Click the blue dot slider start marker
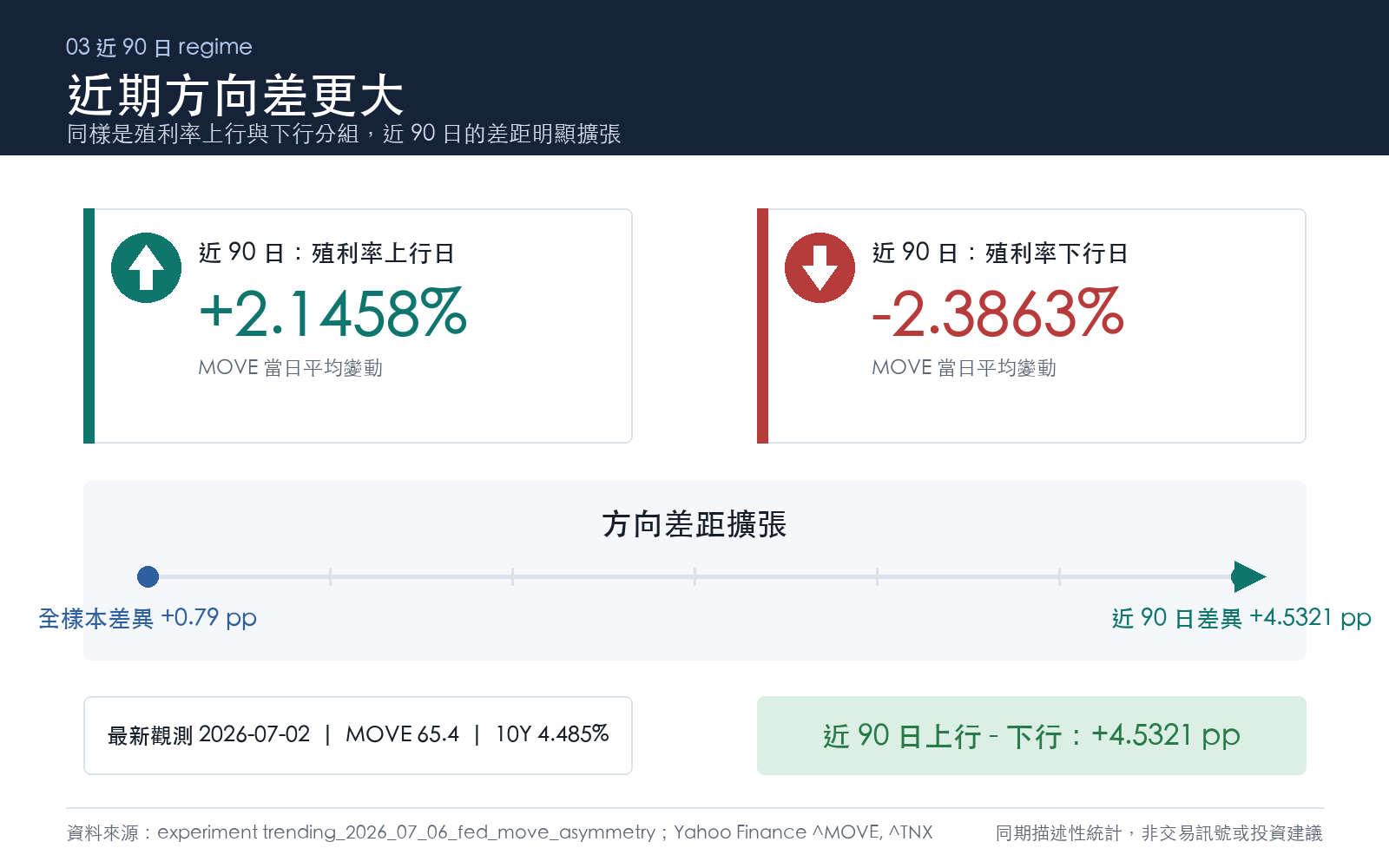Viewport: 1389px width, 868px height. click(x=148, y=576)
